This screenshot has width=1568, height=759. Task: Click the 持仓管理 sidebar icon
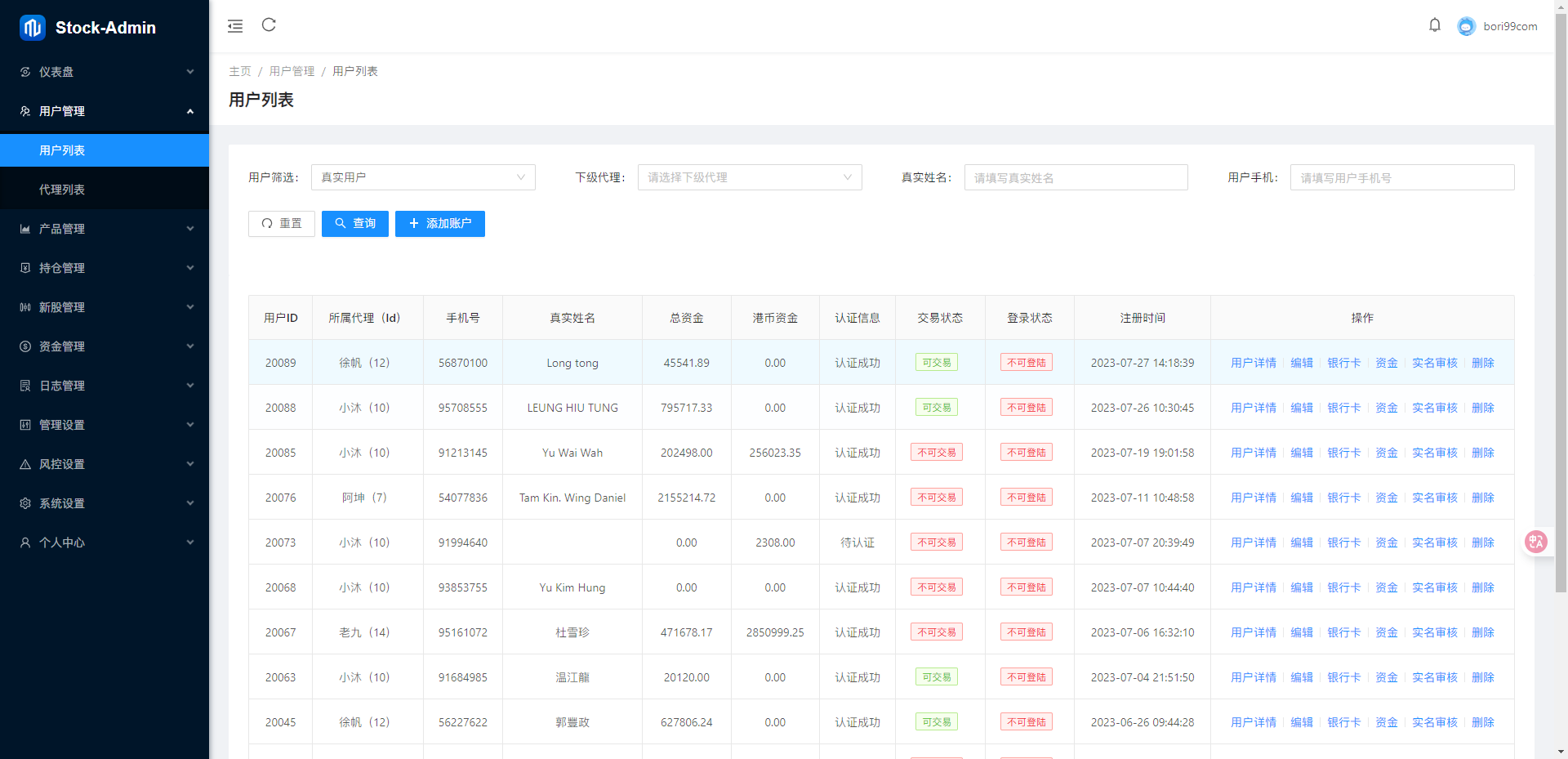pos(25,268)
